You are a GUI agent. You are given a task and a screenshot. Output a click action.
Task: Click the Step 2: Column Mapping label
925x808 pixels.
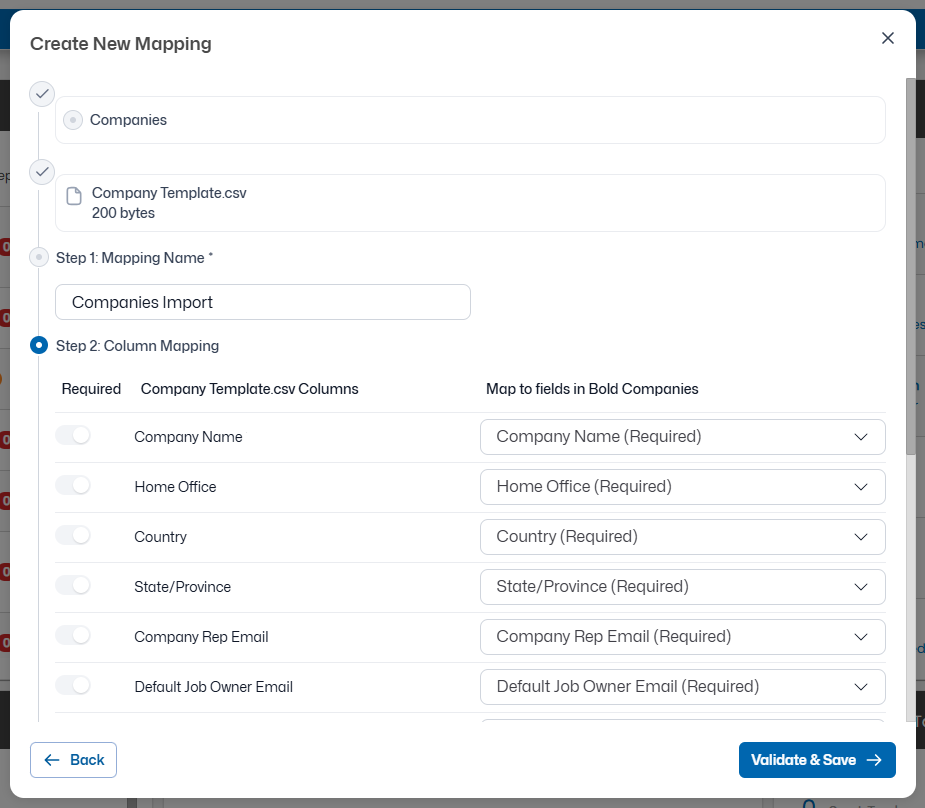(x=137, y=346)
